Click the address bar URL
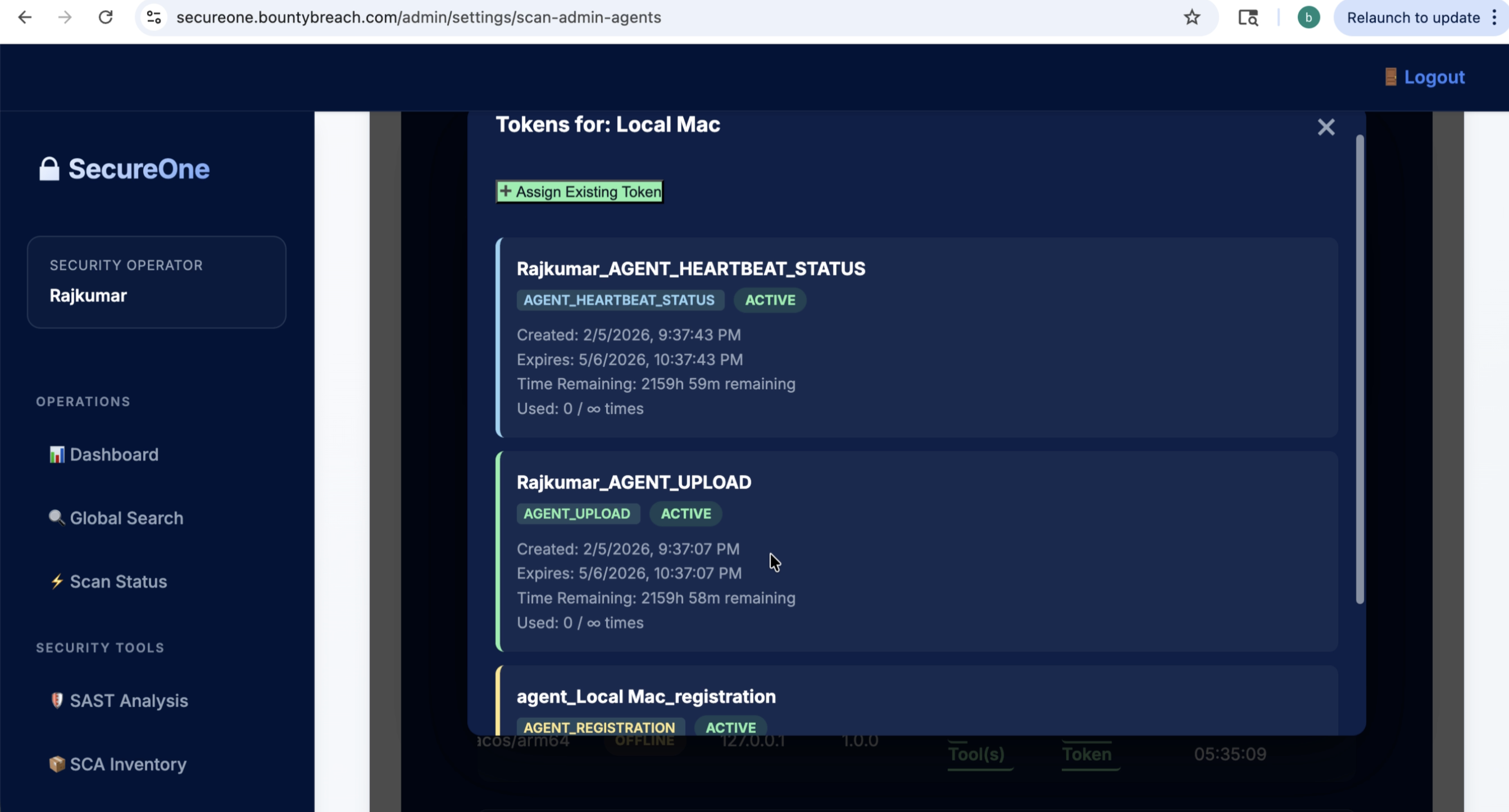The image size is (1509, 812). click(x=418, y=17)
